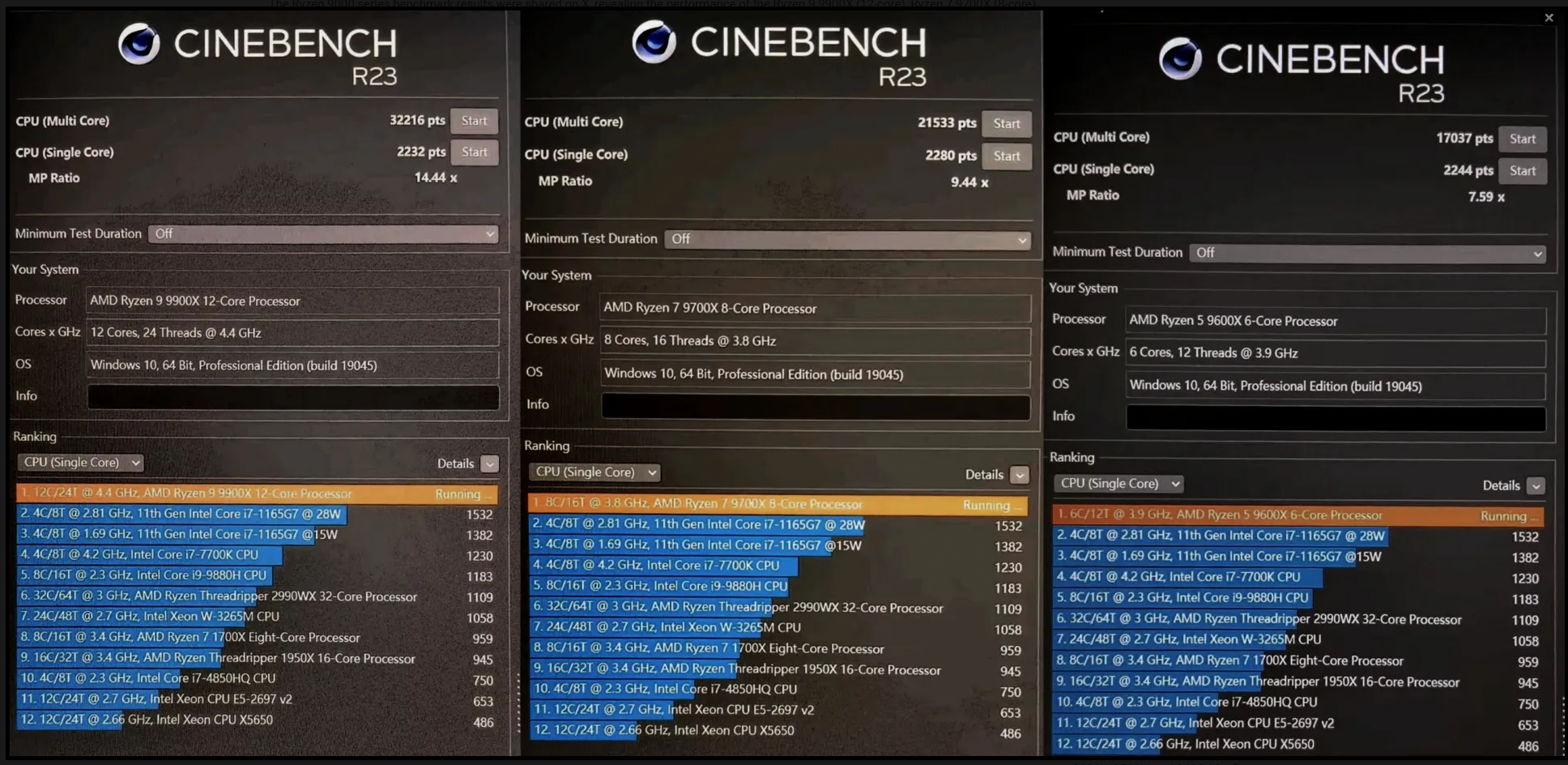Select the Ryzen 7 9700X Running ranking row
Screen dimensions: 1568x765
coord(778,504)
